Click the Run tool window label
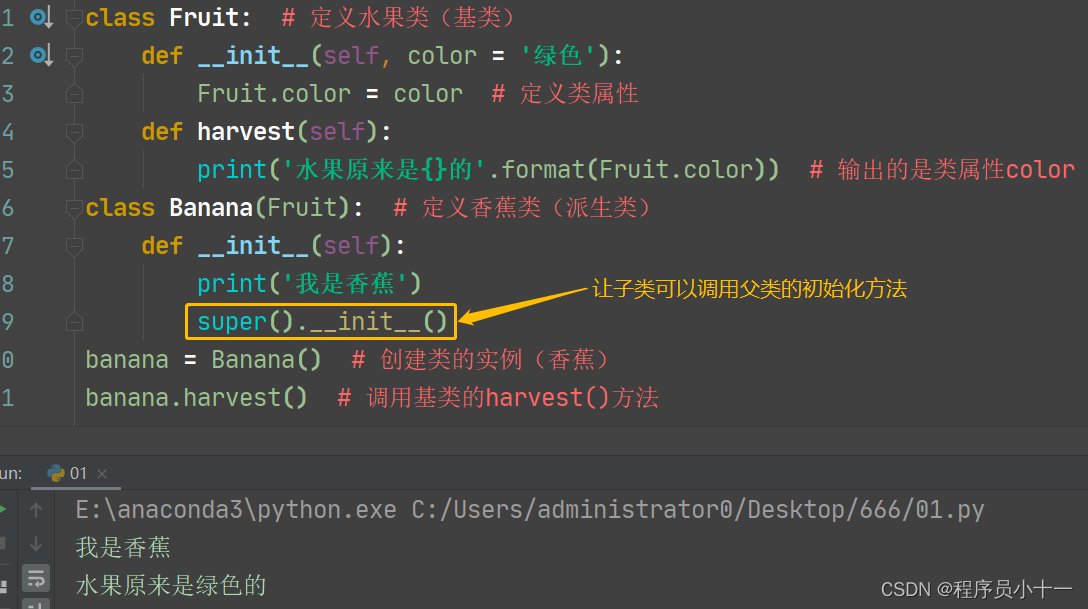The image size is (1088, 609). click(12, 472)
